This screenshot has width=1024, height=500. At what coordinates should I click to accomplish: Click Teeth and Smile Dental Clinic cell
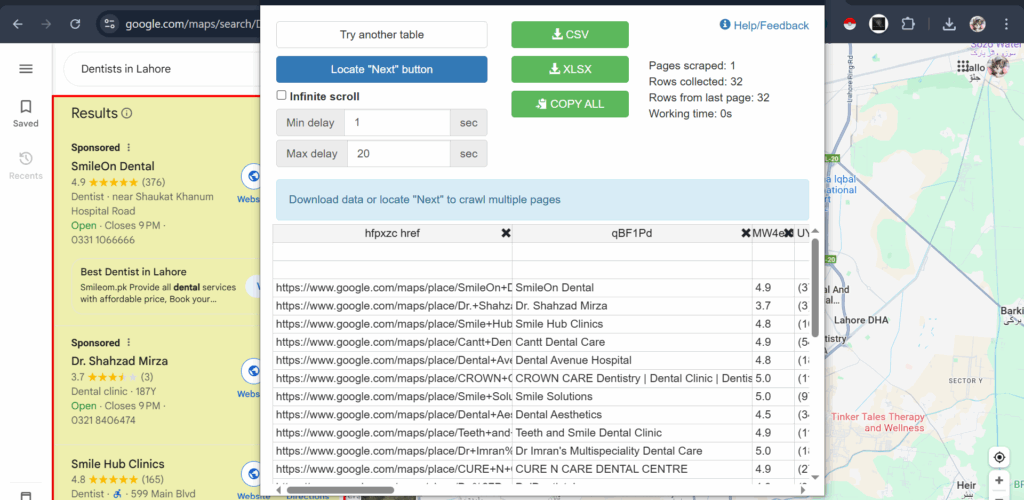tap(632, 433)
